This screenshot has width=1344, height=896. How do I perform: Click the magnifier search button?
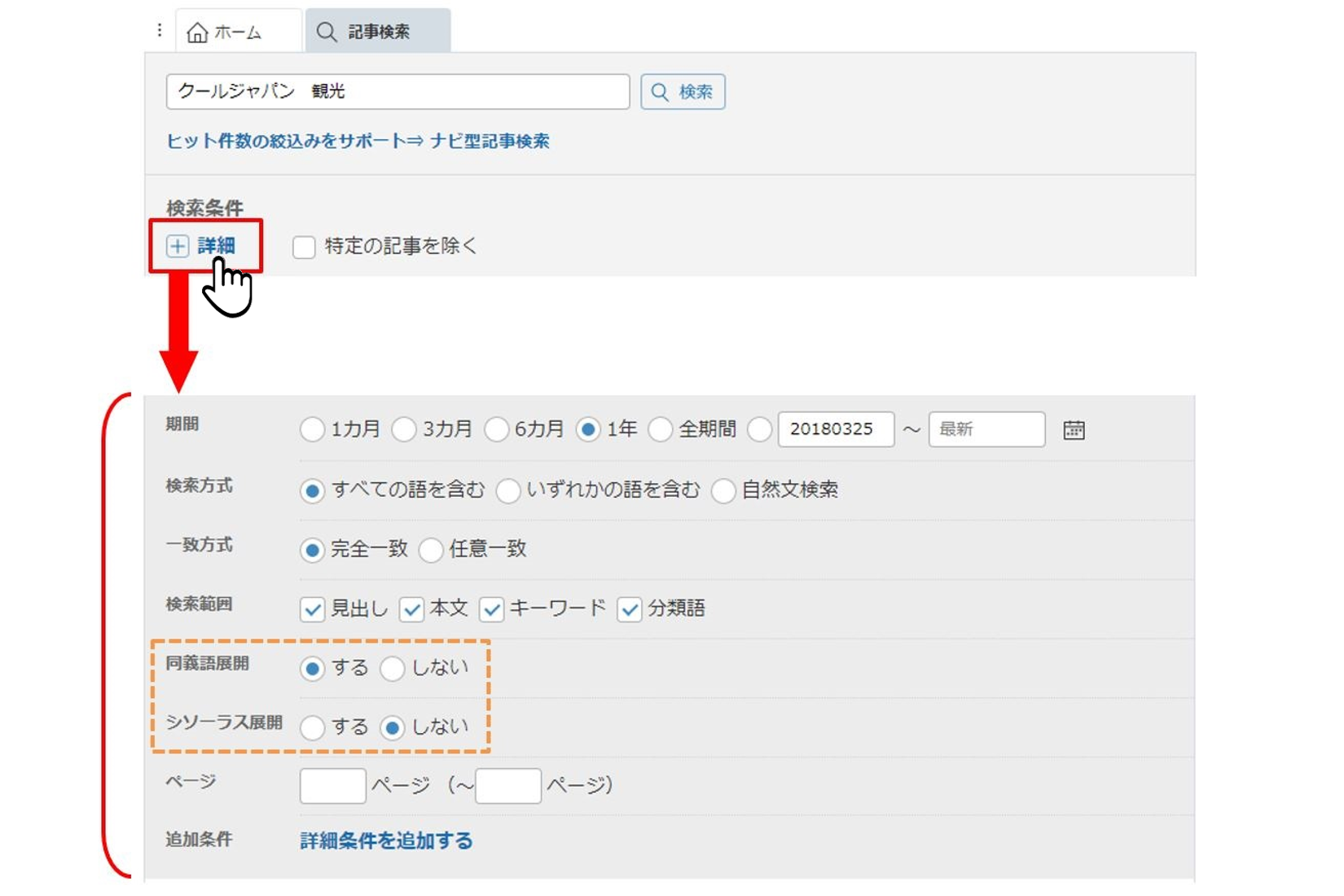pos(683,92)
